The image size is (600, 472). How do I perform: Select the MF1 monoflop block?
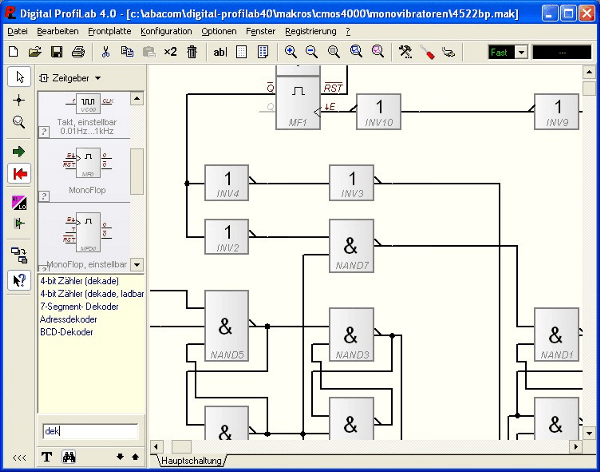[x=298, y=103]
